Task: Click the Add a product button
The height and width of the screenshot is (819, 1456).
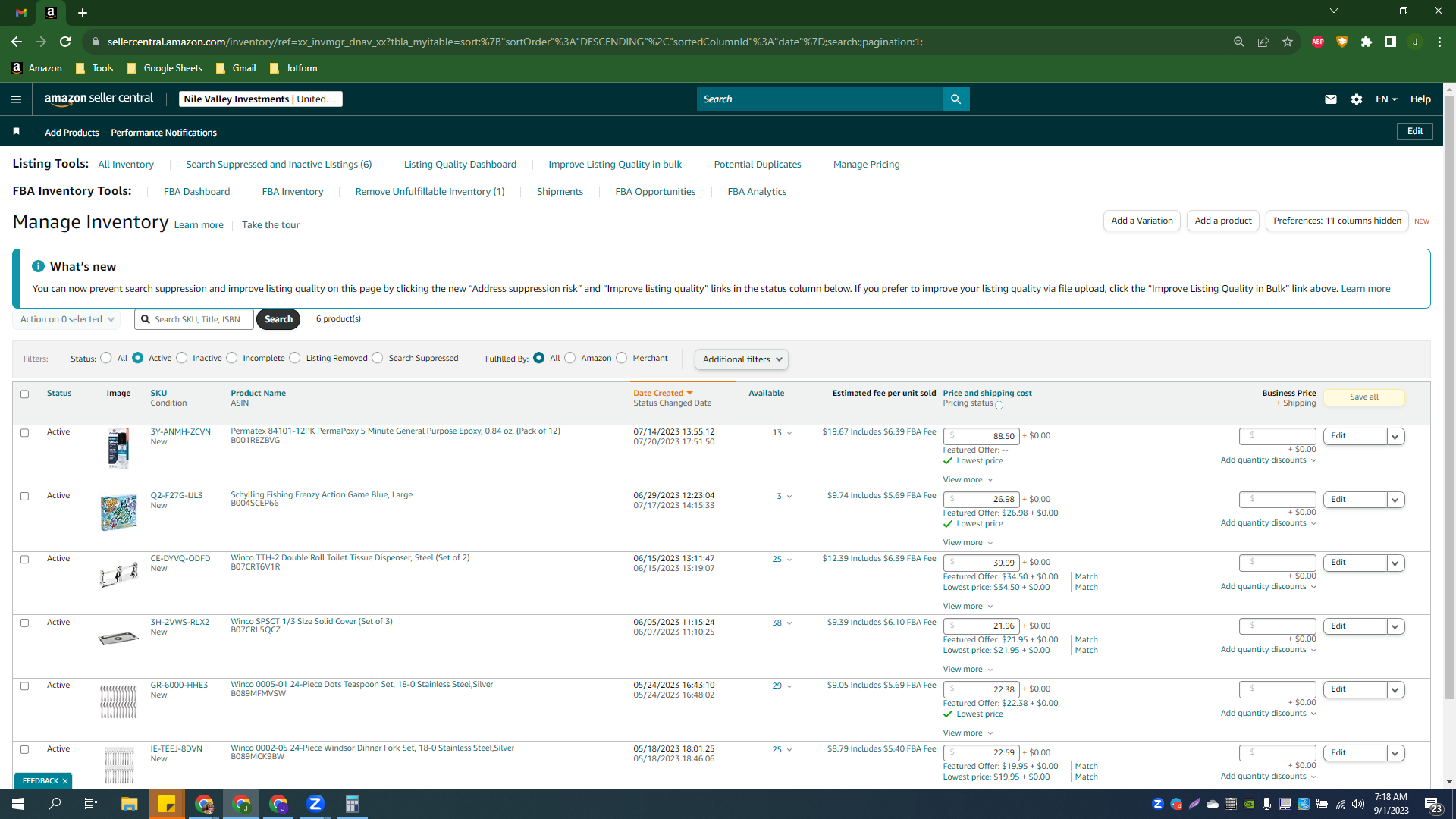Action: (x=1223, y=221)
